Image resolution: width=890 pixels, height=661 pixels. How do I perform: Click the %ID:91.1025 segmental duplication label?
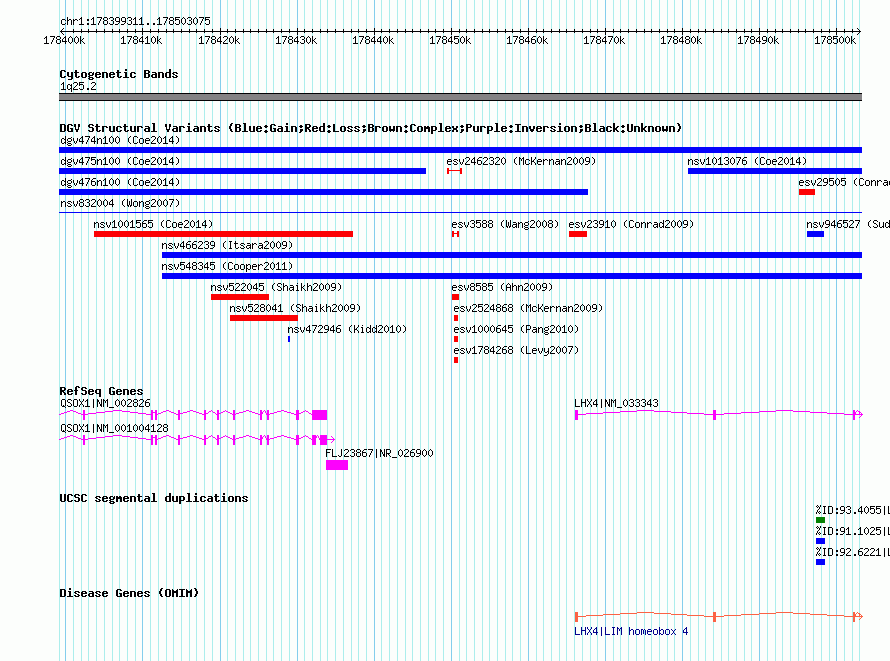click(853, 531)
